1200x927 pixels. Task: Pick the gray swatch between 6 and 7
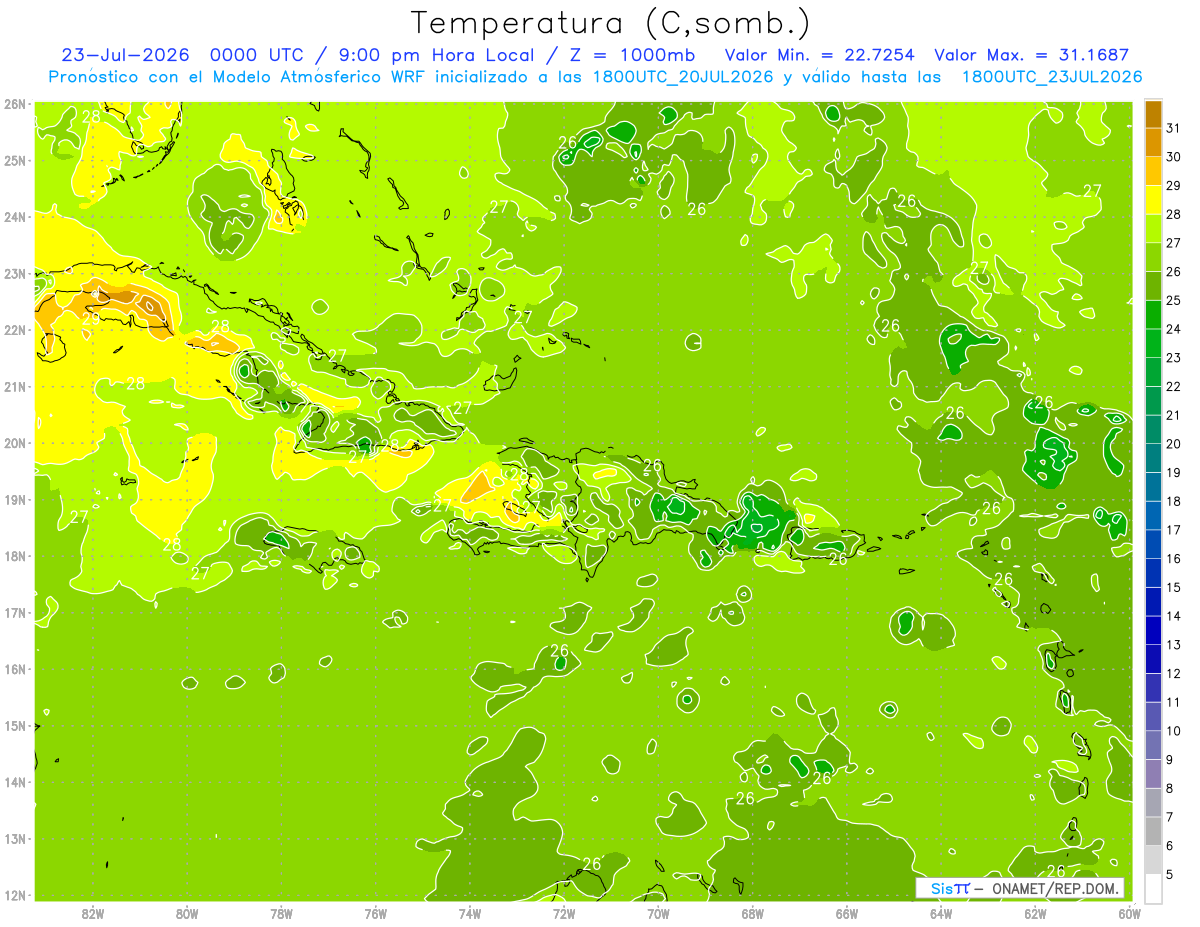(1153, 831)
